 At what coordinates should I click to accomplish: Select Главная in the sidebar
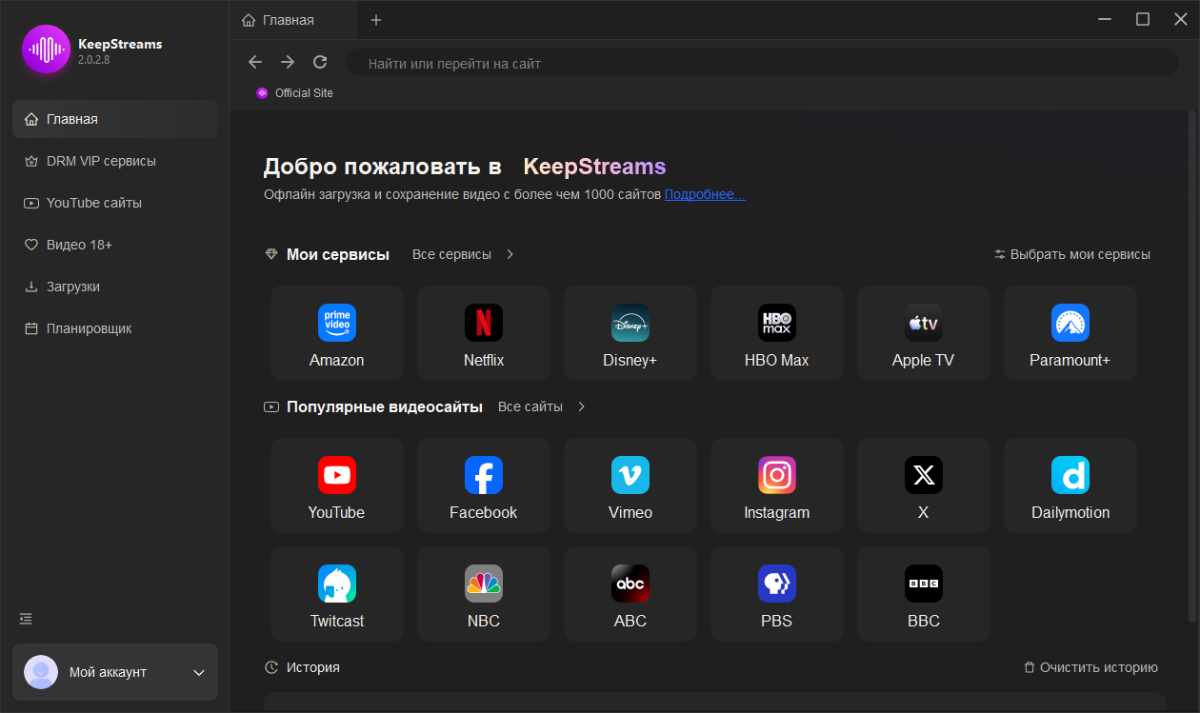click(115, 119)
